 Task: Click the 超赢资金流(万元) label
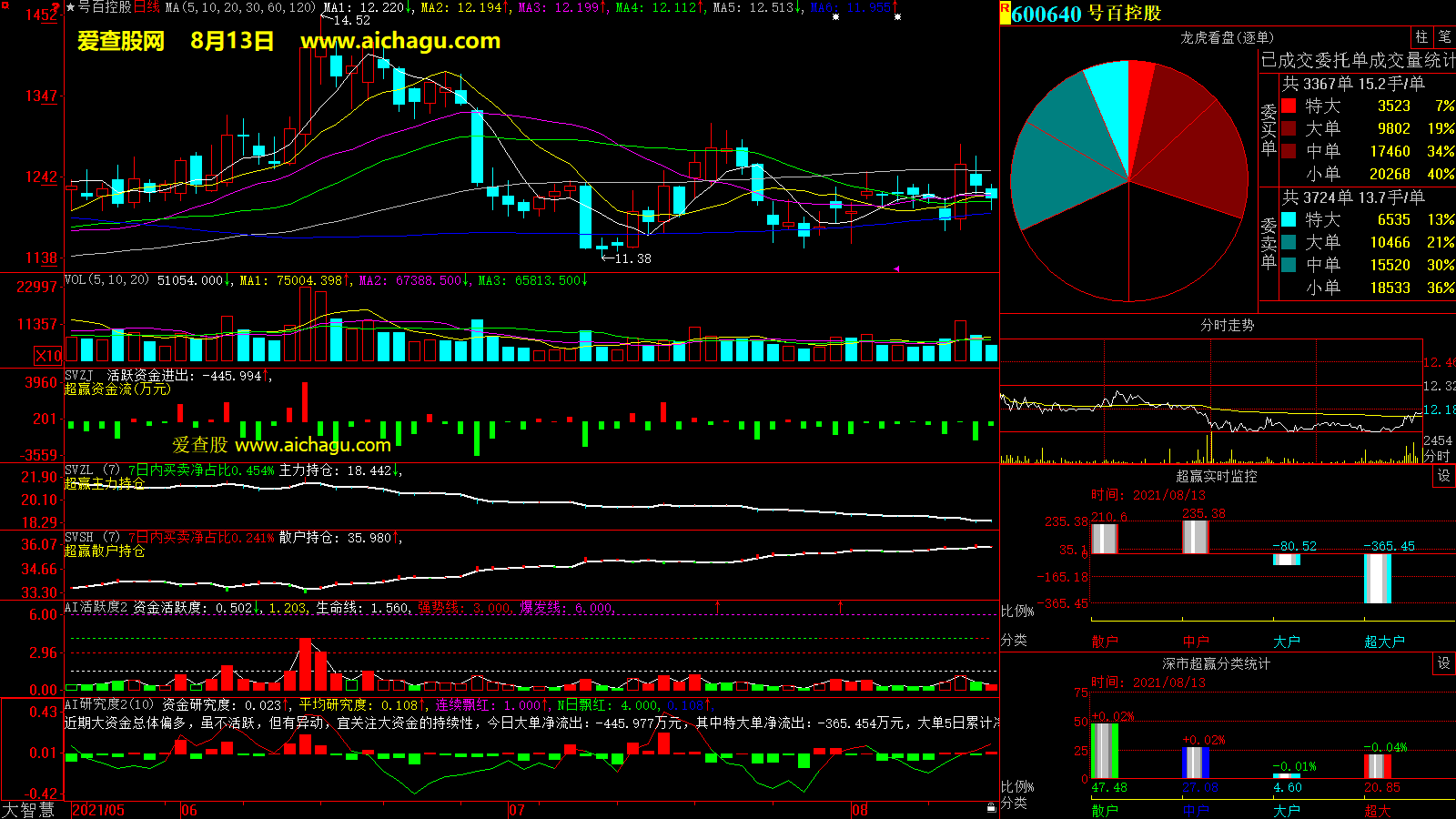click(117, 389)
